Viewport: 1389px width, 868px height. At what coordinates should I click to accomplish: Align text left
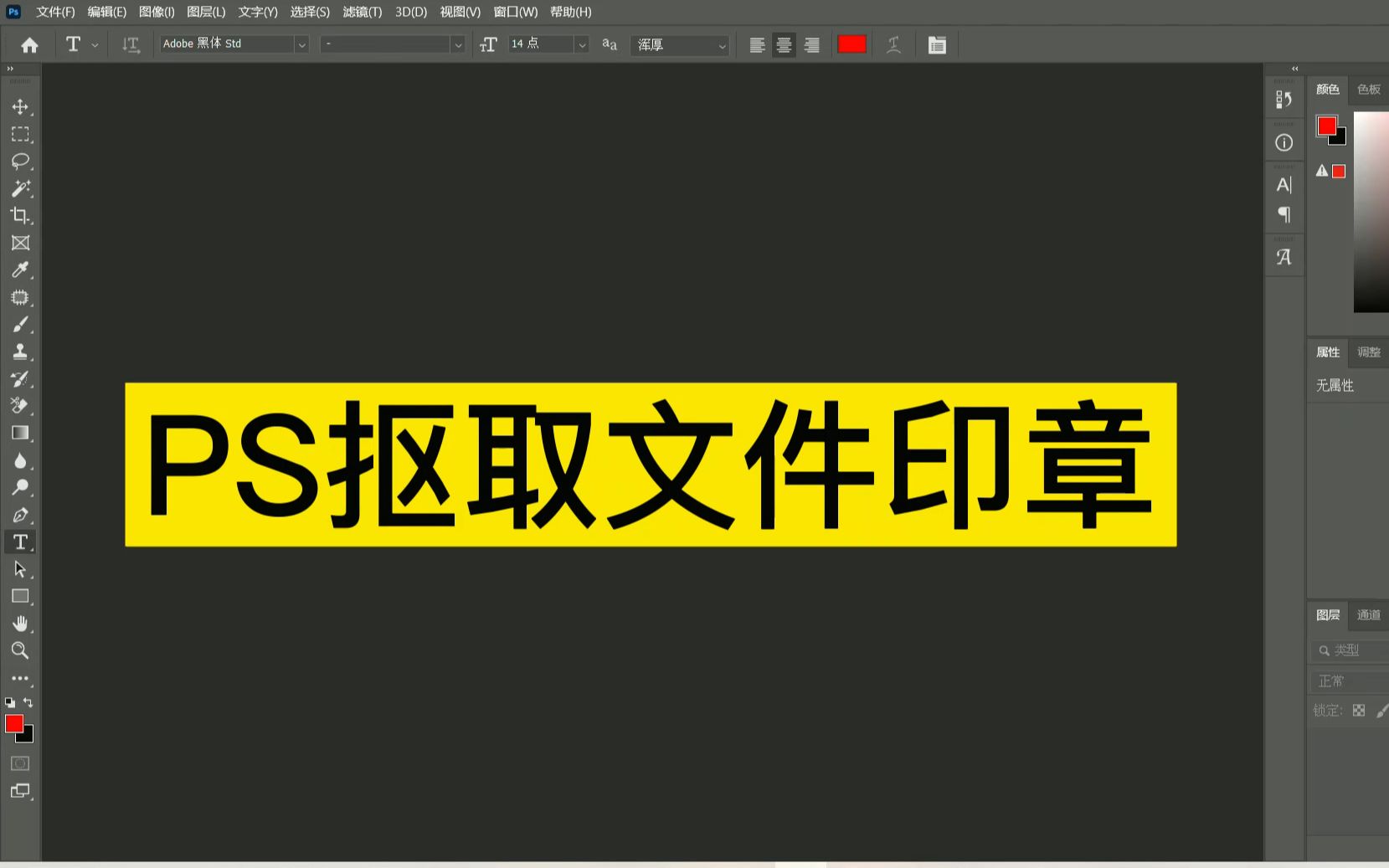tap(757, 45)
